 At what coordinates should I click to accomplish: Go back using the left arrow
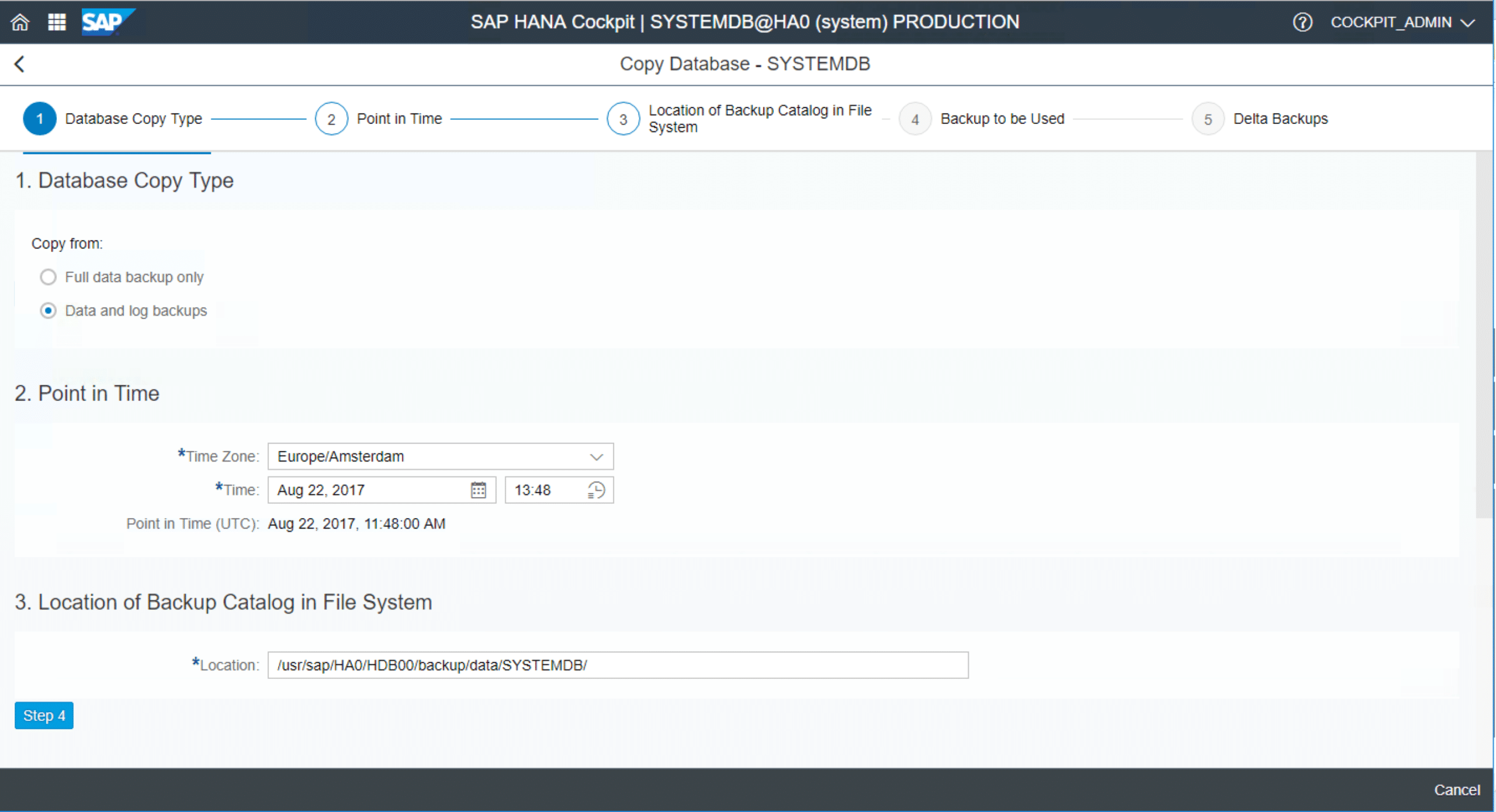[20, 64]
